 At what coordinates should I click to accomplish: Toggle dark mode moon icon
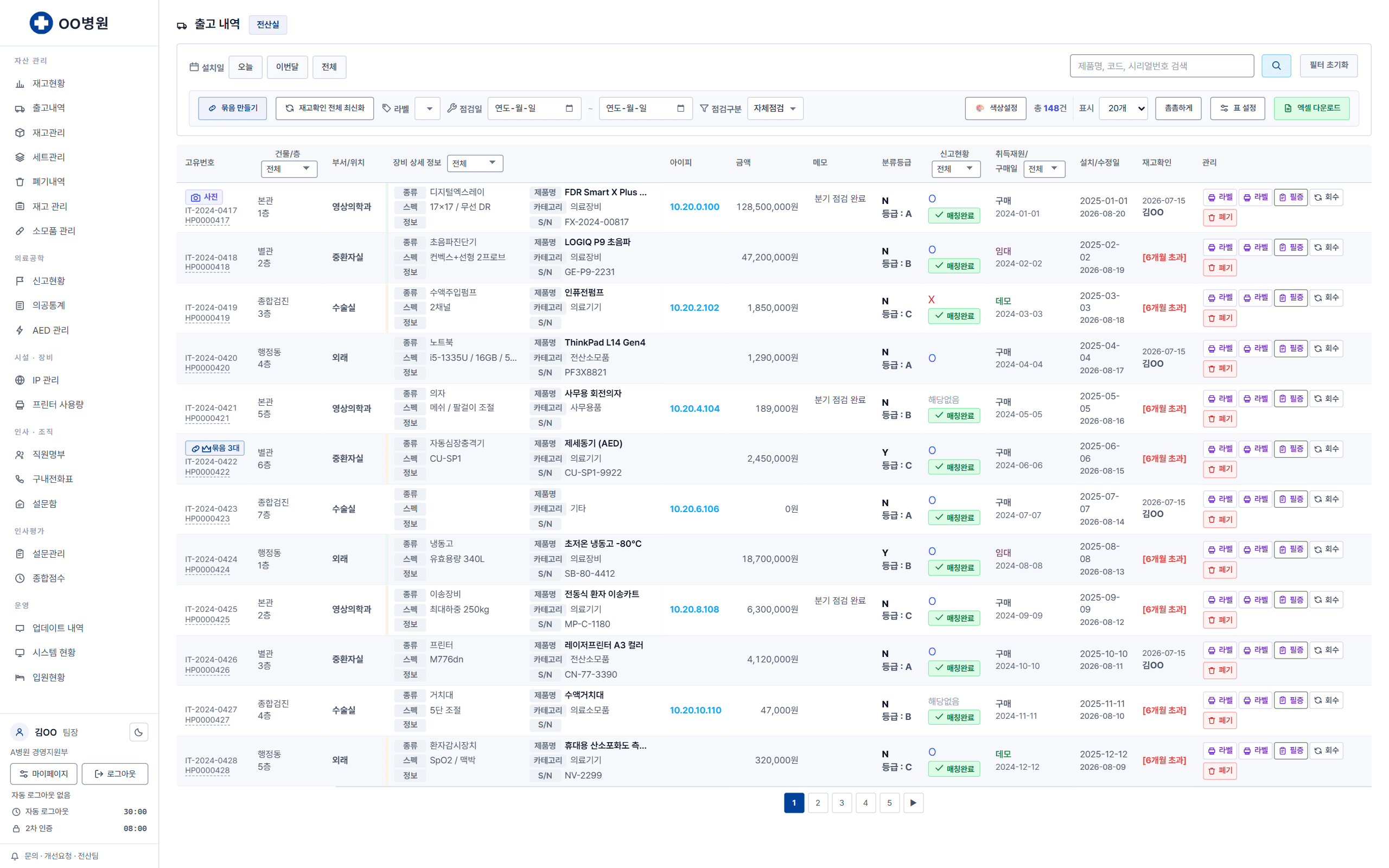[x=138, y=732]
